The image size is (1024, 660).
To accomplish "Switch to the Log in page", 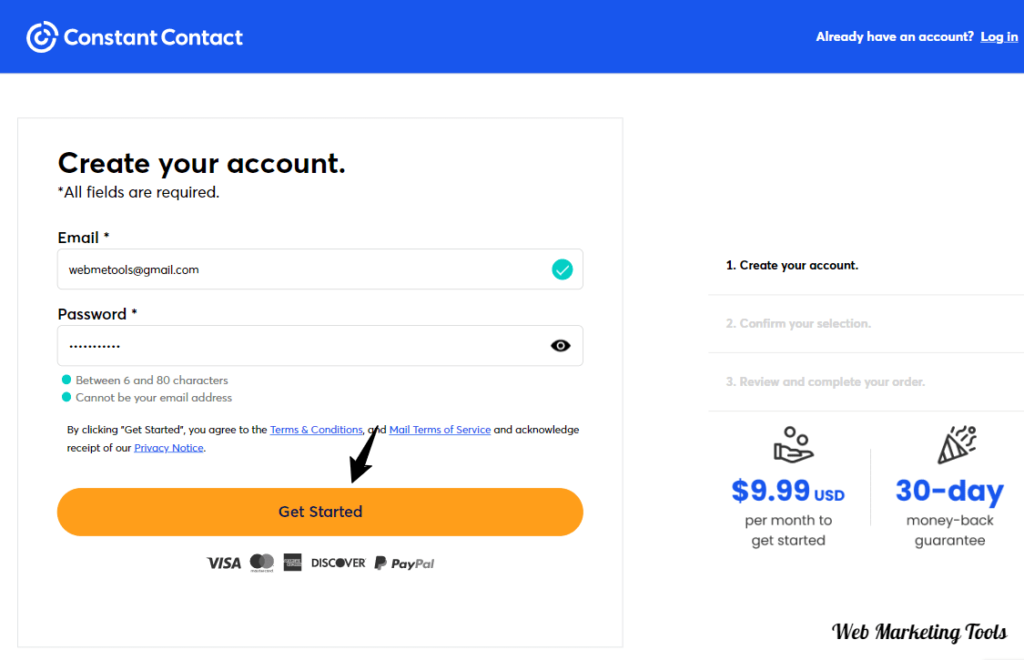I will coord(998,36).
